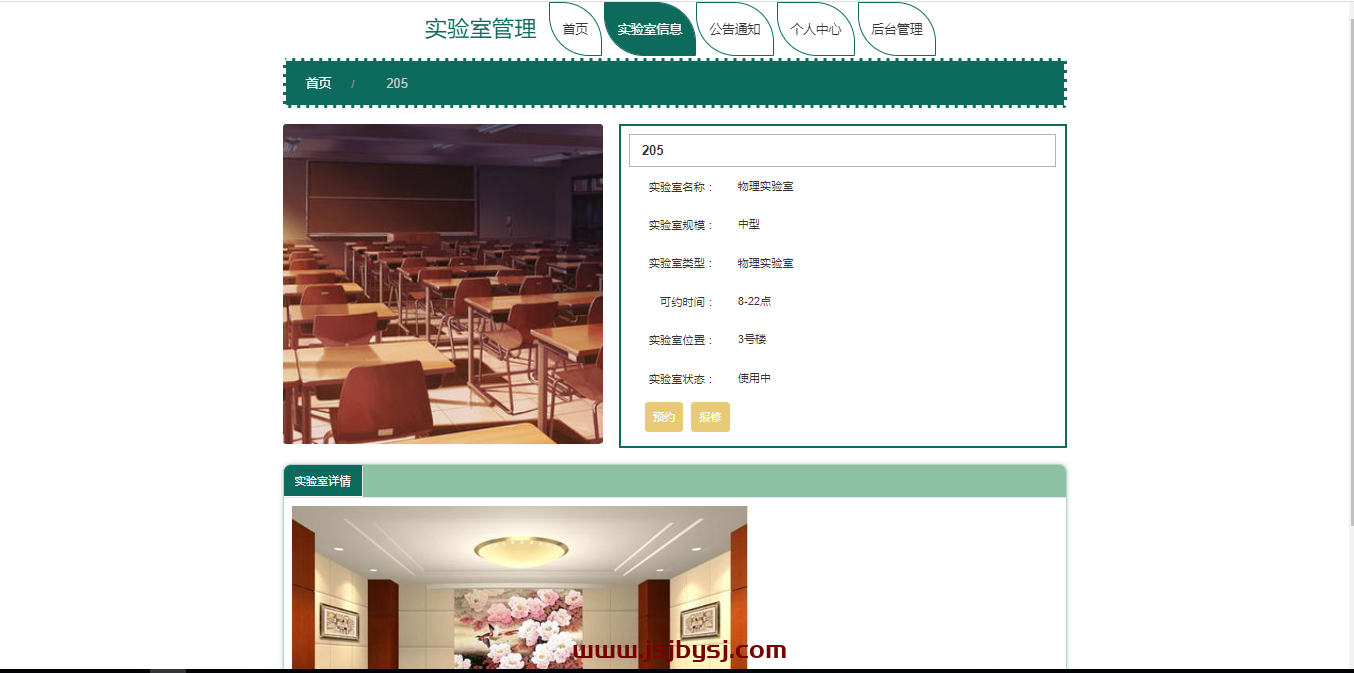Click the 205 lab title heading
The height and width of the screenshot is (673, 1354).
pyautogui.click(x=842, y=150)
